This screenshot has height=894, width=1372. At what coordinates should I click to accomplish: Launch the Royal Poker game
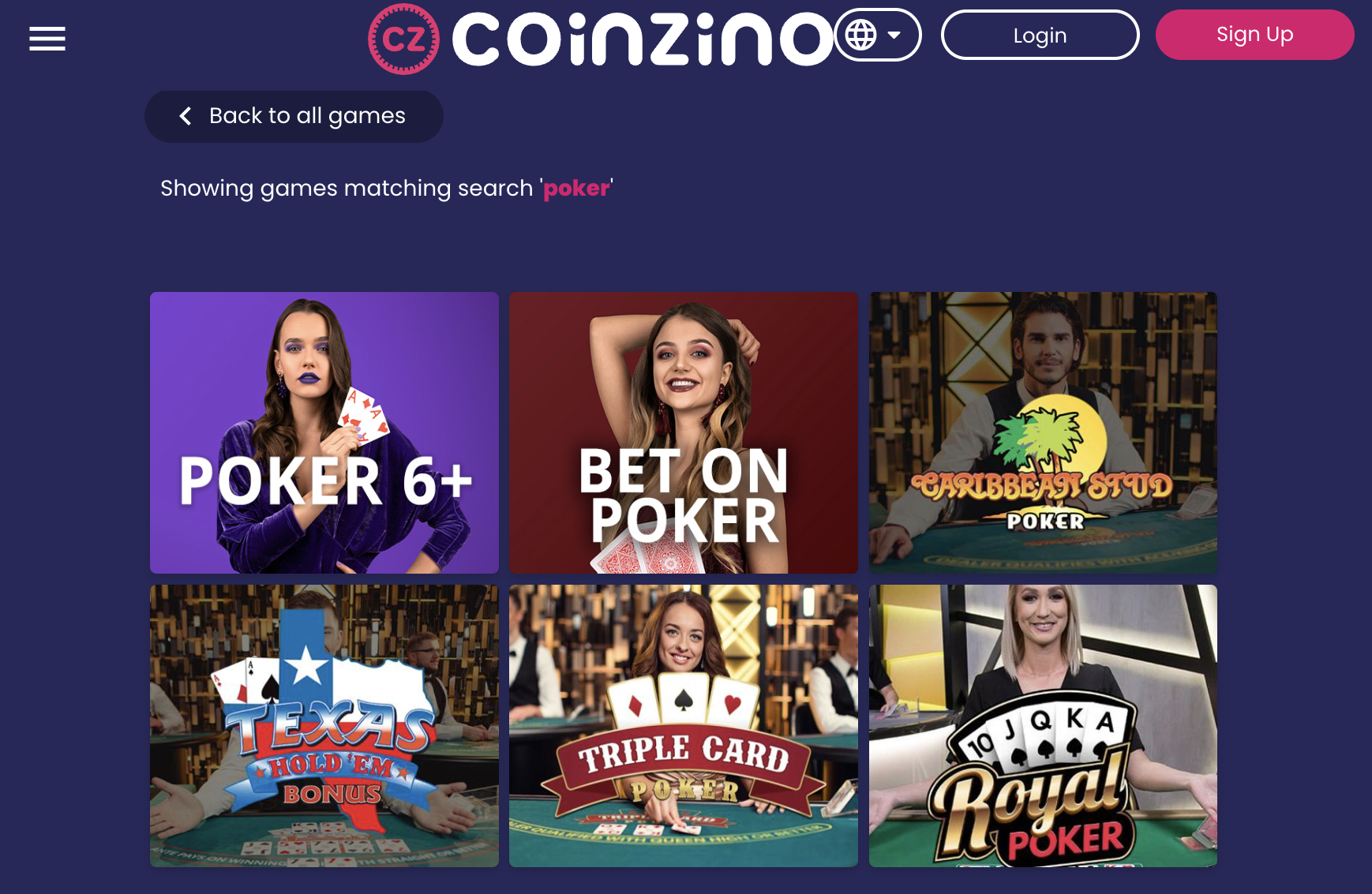click(x=1043, y=726)
